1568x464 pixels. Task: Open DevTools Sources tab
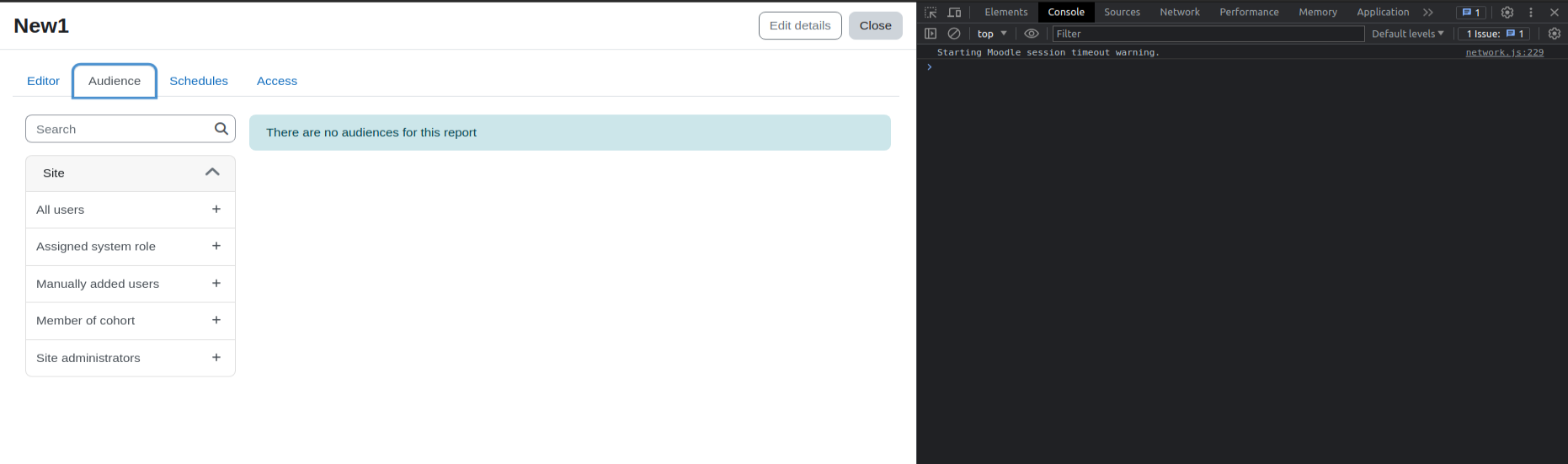pos(1123,12)
